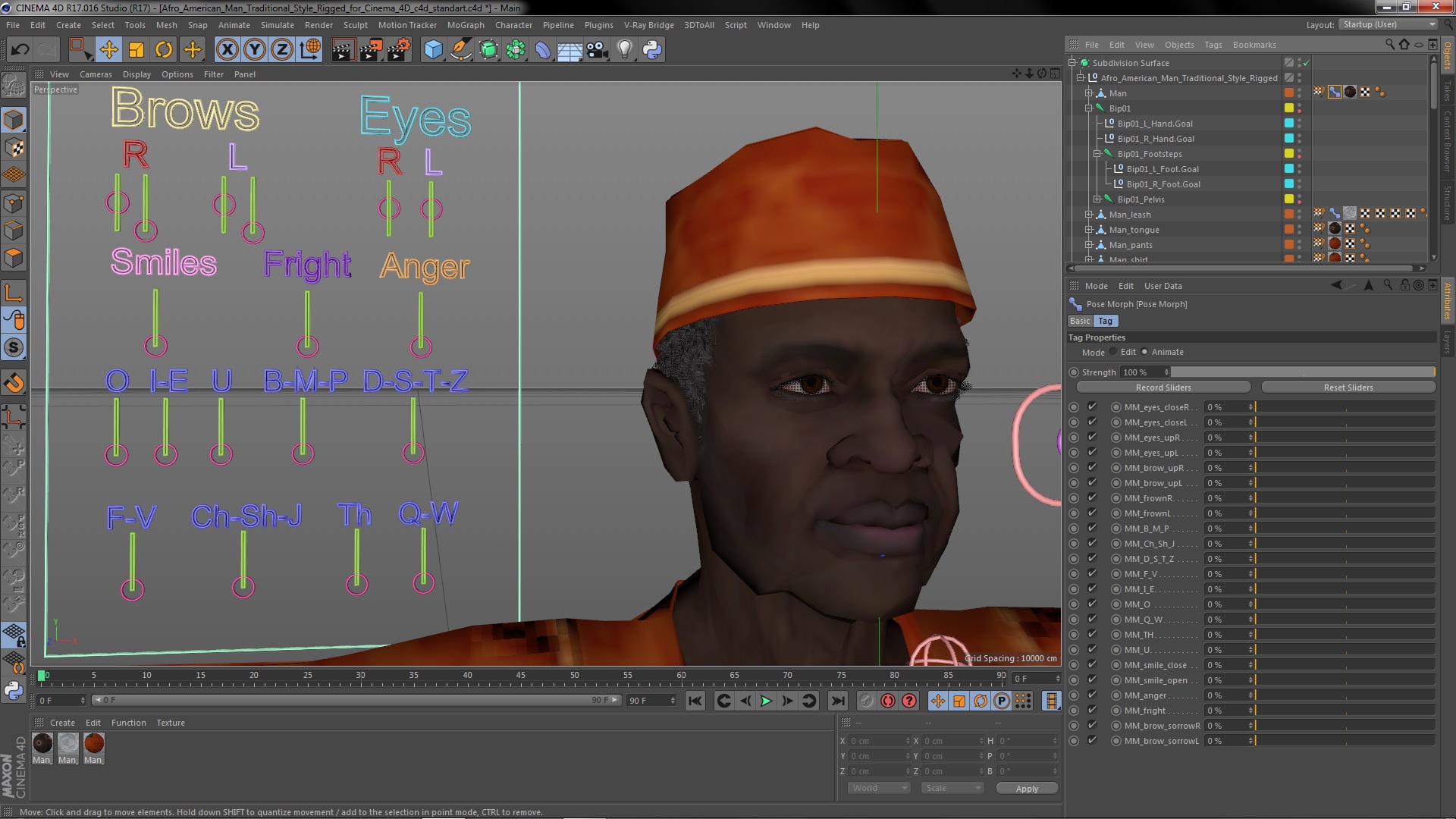Open the MoGraph menu
The image size is (1456, 819).
pyautogui.click(x=465, y=25)
